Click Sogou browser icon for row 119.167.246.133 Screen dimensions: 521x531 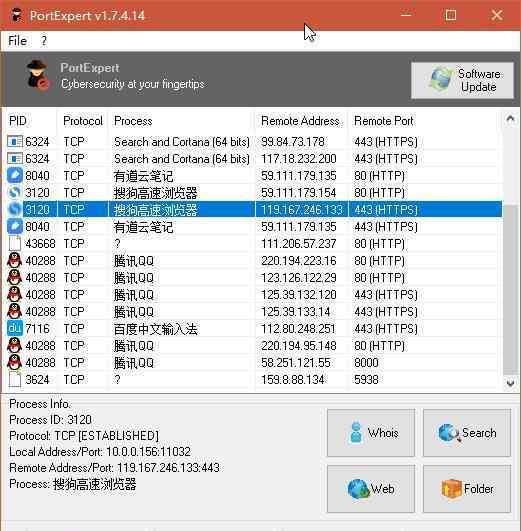coord(15,209)
